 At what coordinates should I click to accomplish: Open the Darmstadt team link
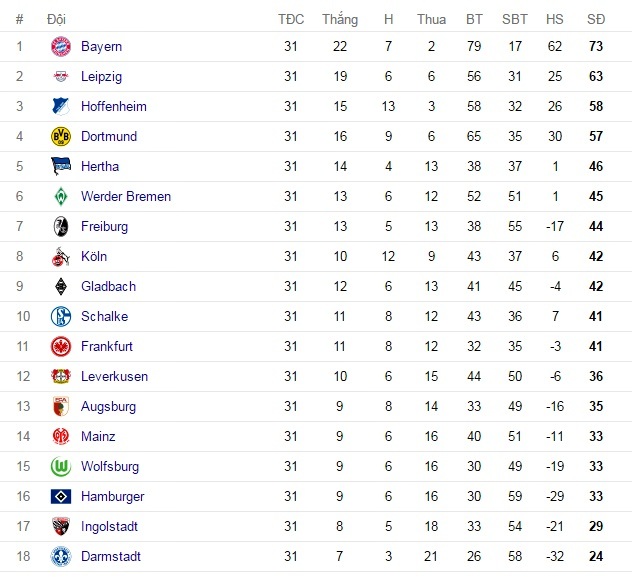click(x=111, y=556)
